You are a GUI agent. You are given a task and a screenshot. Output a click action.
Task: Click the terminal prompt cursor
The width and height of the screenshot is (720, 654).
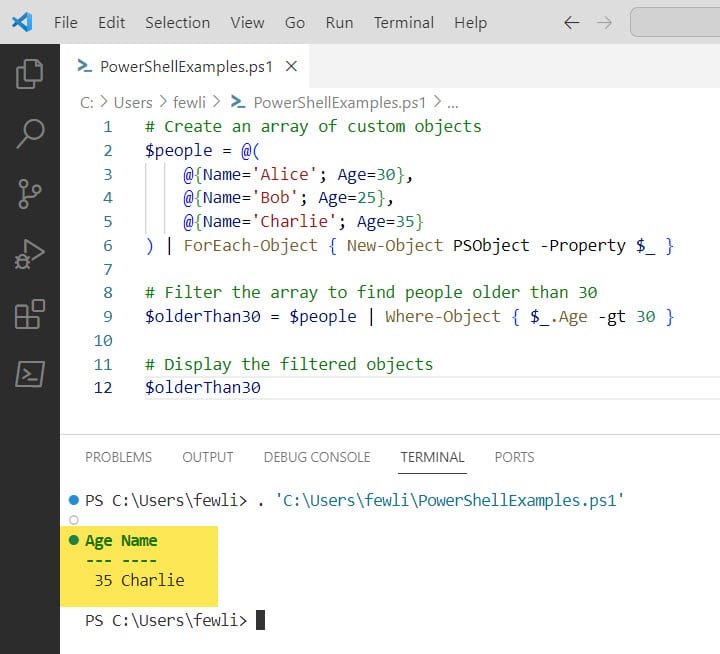tap(260, 620)
